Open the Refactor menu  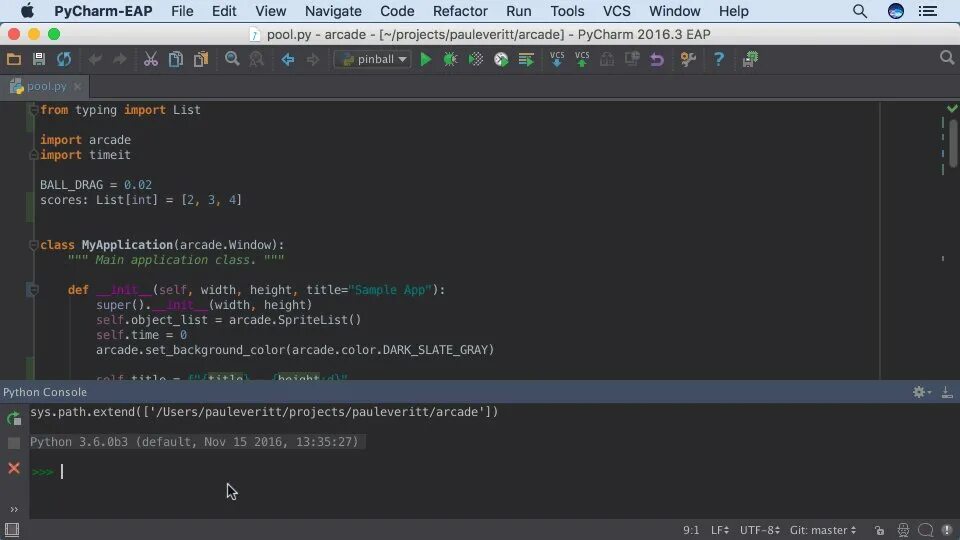460,11
